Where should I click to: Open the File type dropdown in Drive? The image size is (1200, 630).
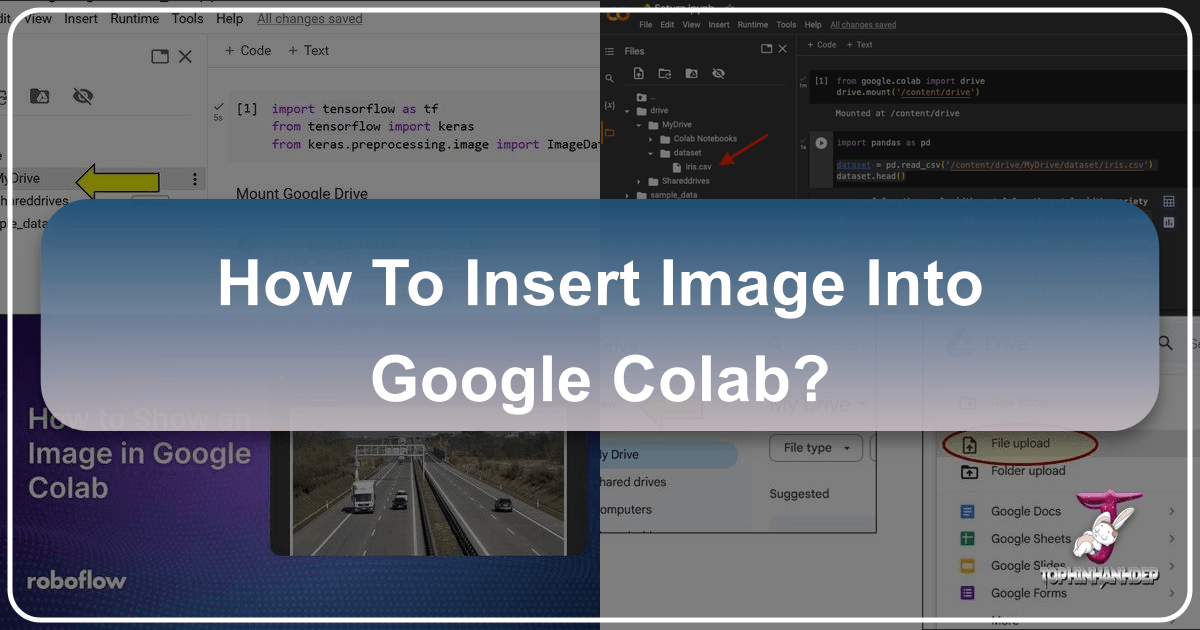815,448
